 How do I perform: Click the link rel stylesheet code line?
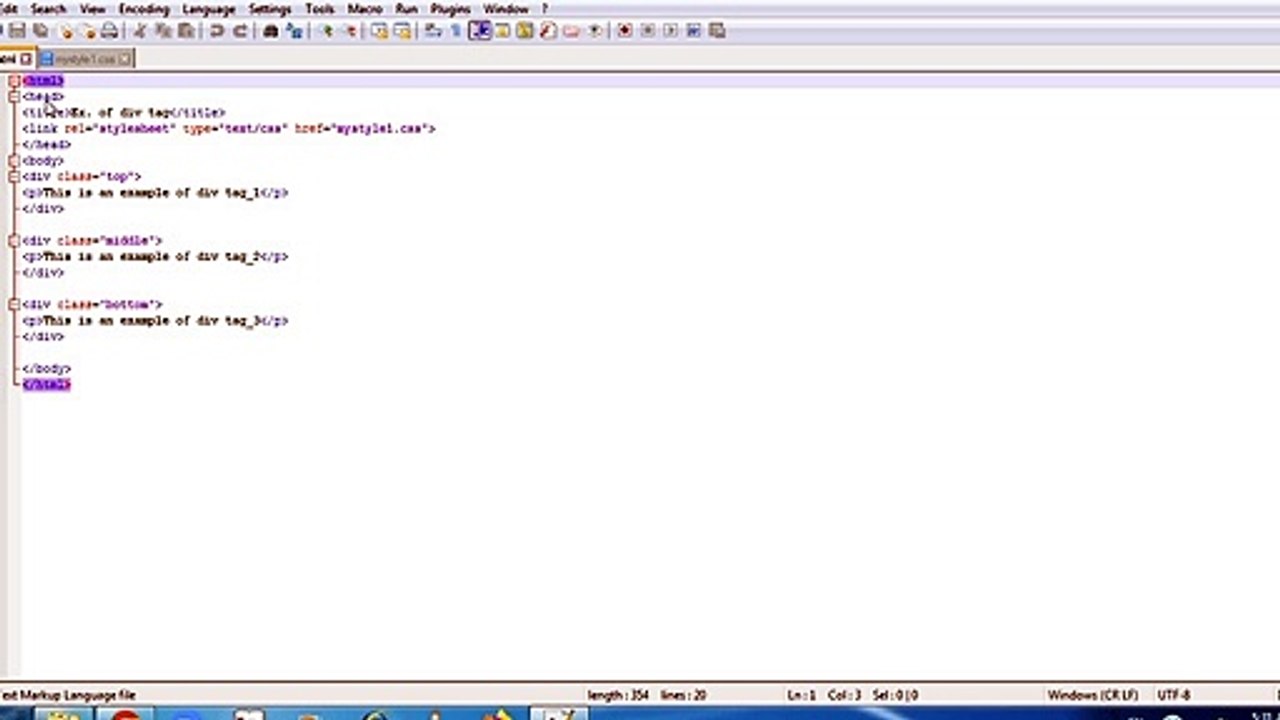pos(229,129)
